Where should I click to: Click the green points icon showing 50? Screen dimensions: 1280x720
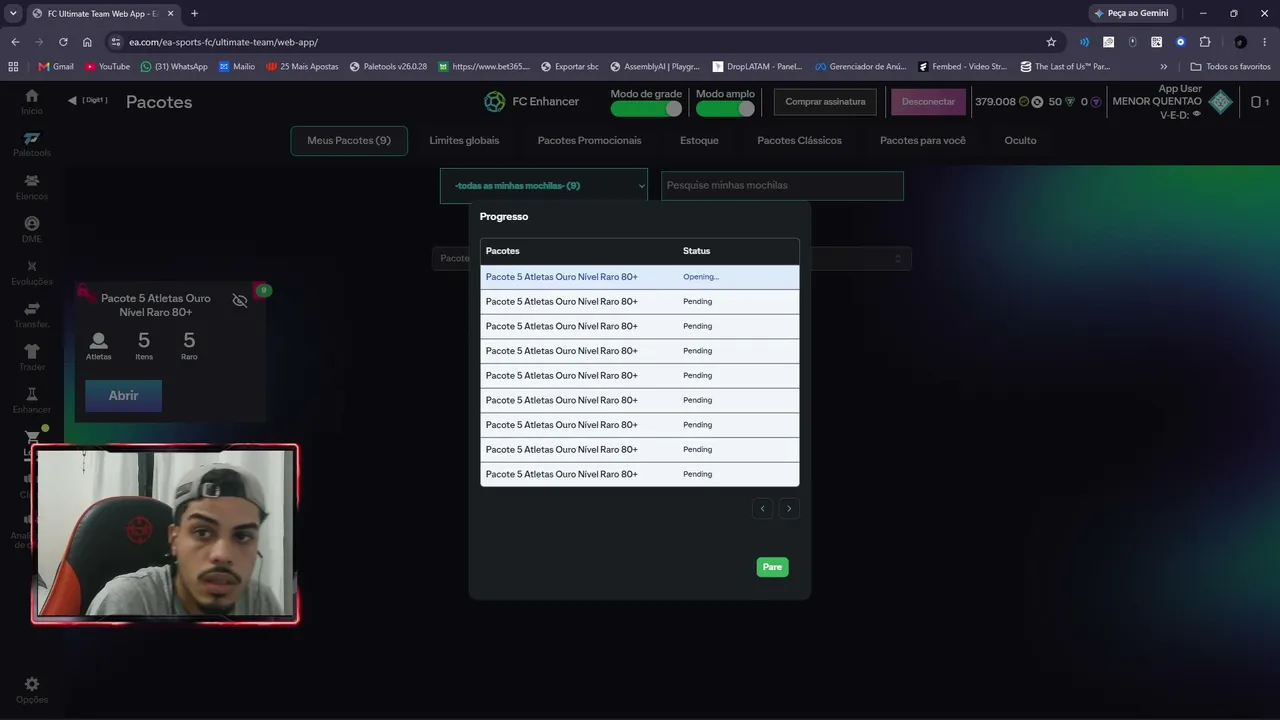[x=1070, y=102]
